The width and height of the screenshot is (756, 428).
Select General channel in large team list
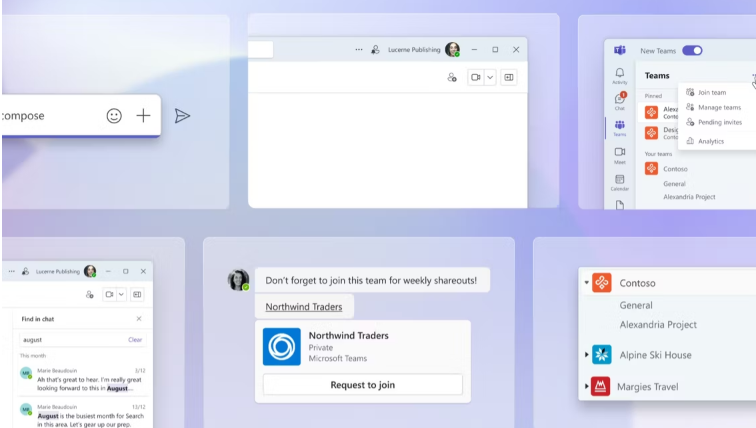click(636, 305)
